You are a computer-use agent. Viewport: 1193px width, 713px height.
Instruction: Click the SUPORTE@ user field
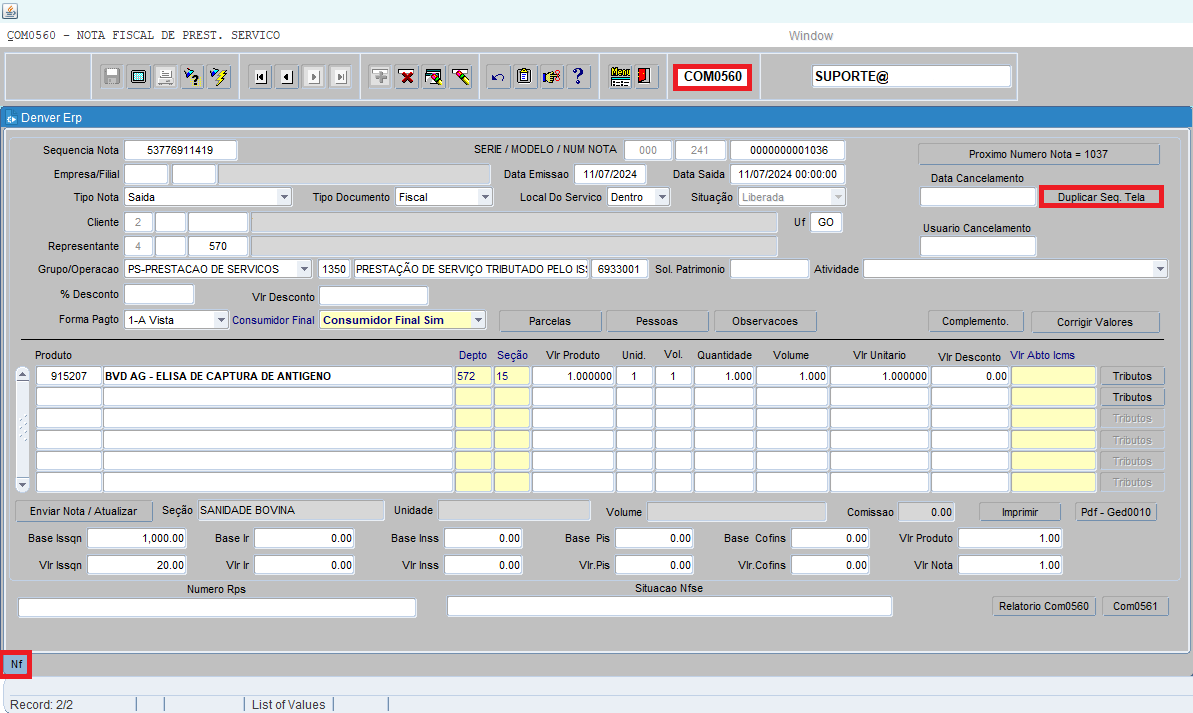[911, 77]
